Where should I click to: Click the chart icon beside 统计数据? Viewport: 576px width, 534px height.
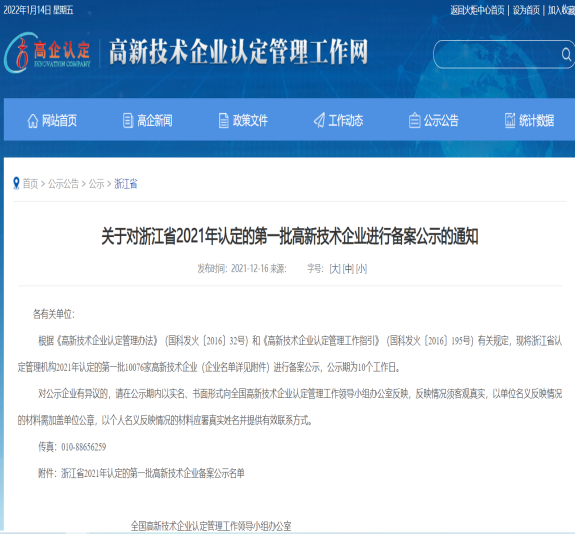510,120
